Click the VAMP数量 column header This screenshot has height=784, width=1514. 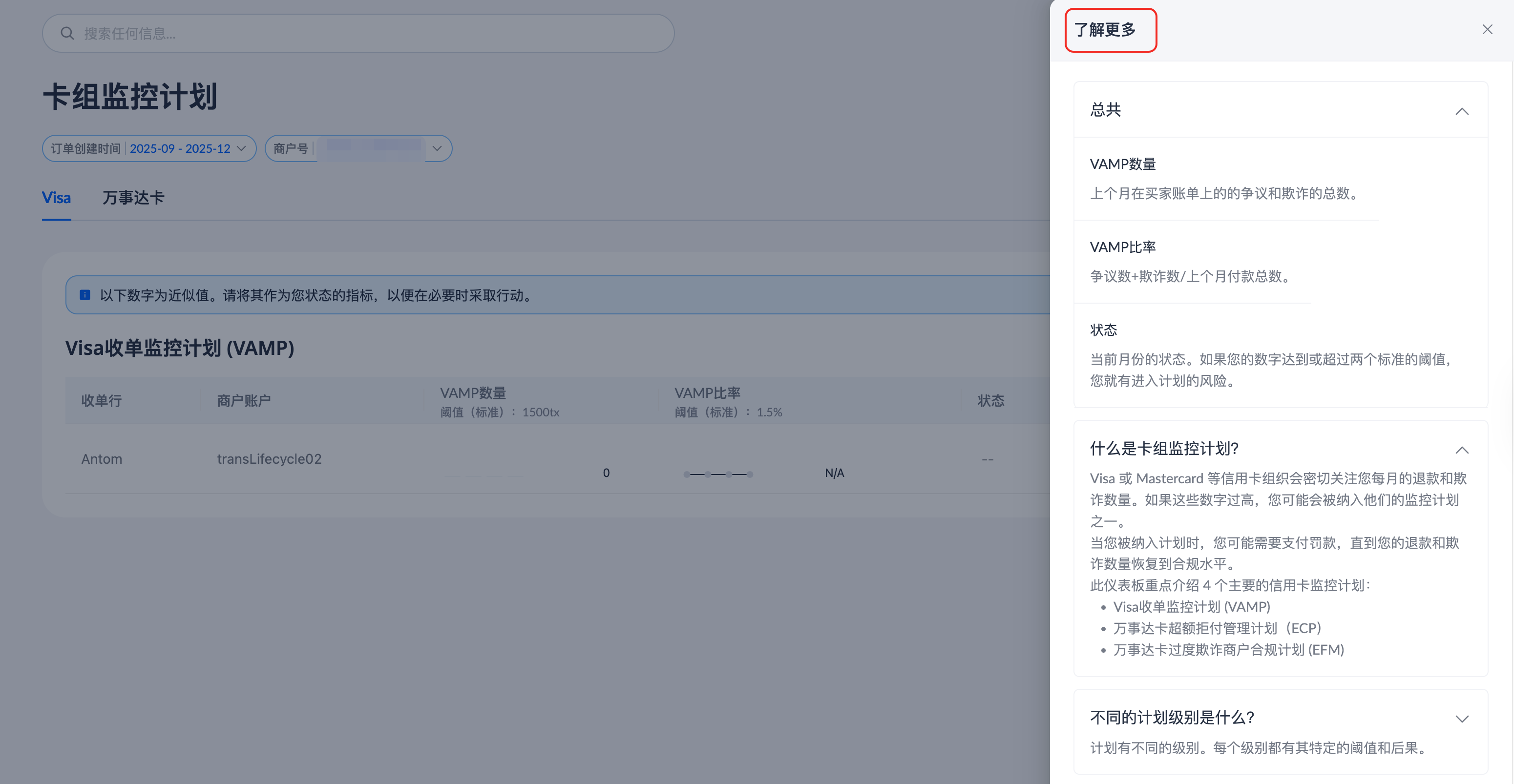click(x=473, y=393)
